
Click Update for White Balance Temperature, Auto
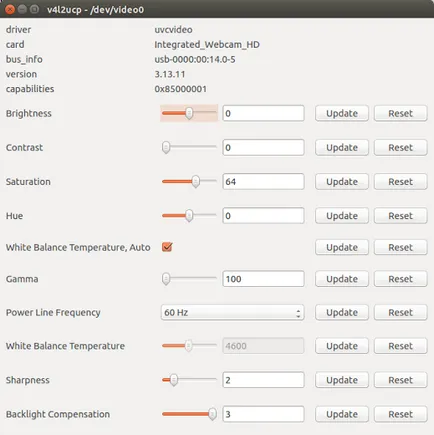click(x=342, y=247)
